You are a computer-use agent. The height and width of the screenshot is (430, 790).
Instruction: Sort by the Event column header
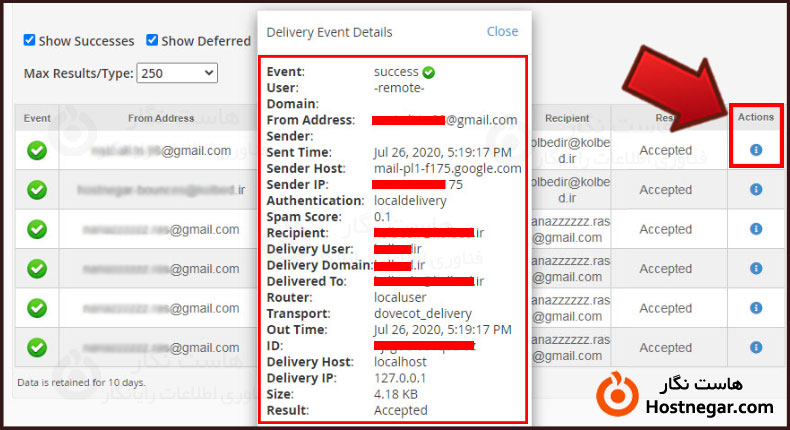click(37, 118)
